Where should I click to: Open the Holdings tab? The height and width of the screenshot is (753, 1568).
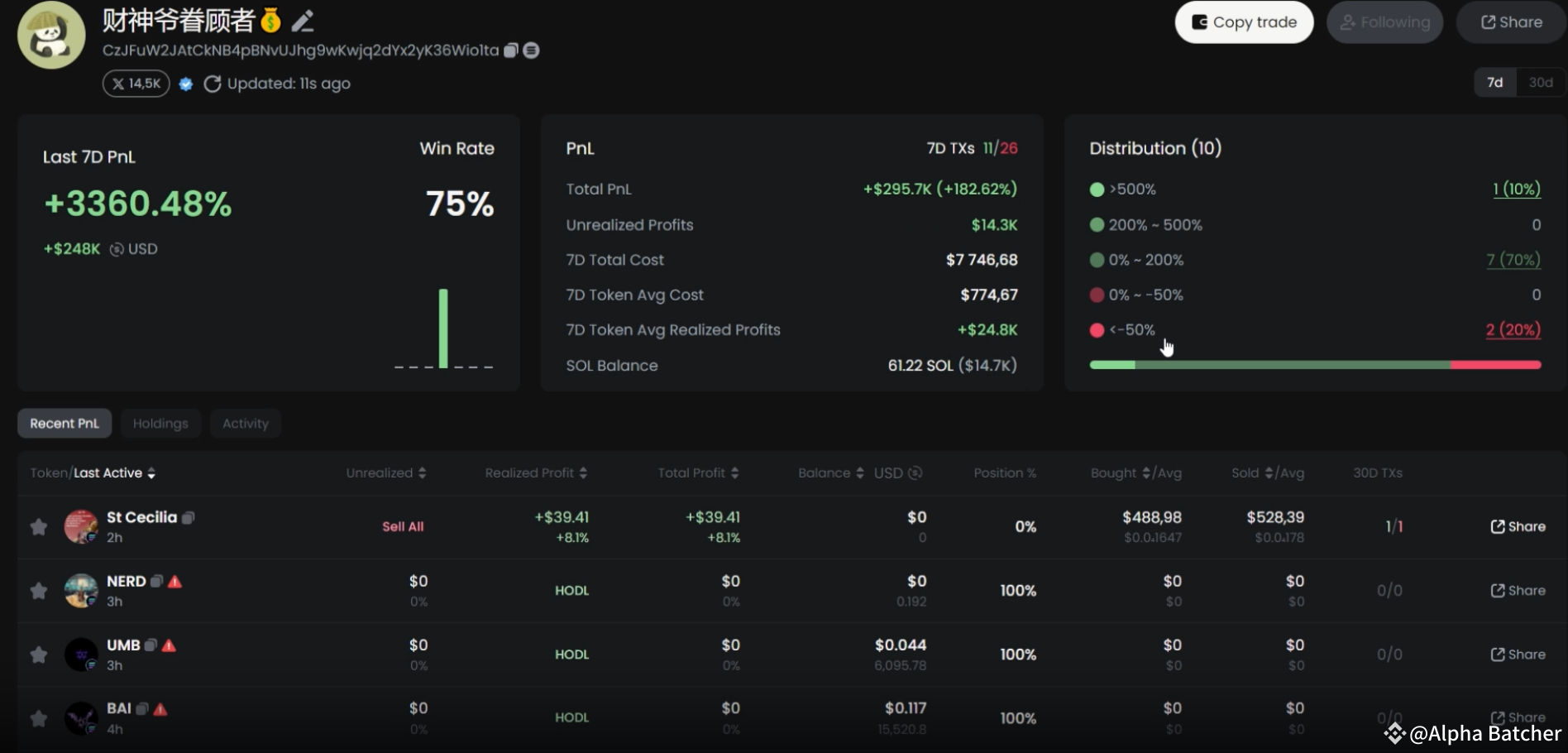[160, 424]
